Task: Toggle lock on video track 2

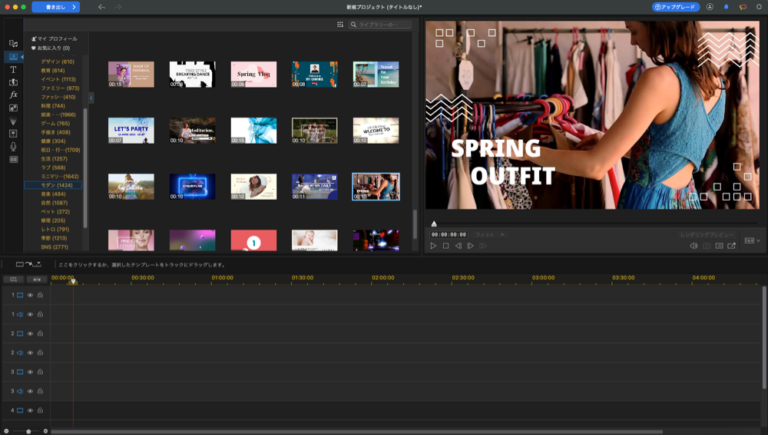Action: 40,333
